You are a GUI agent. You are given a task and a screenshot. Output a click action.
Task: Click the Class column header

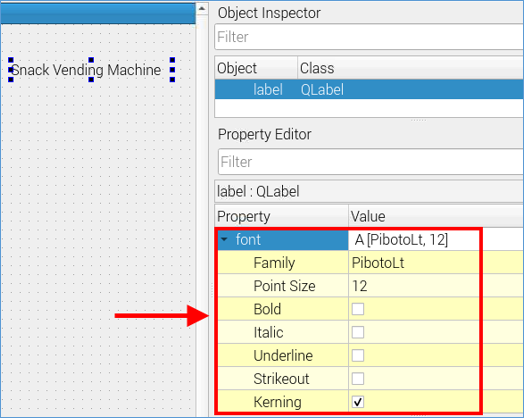pyautogui.click(x=411, y=68)
